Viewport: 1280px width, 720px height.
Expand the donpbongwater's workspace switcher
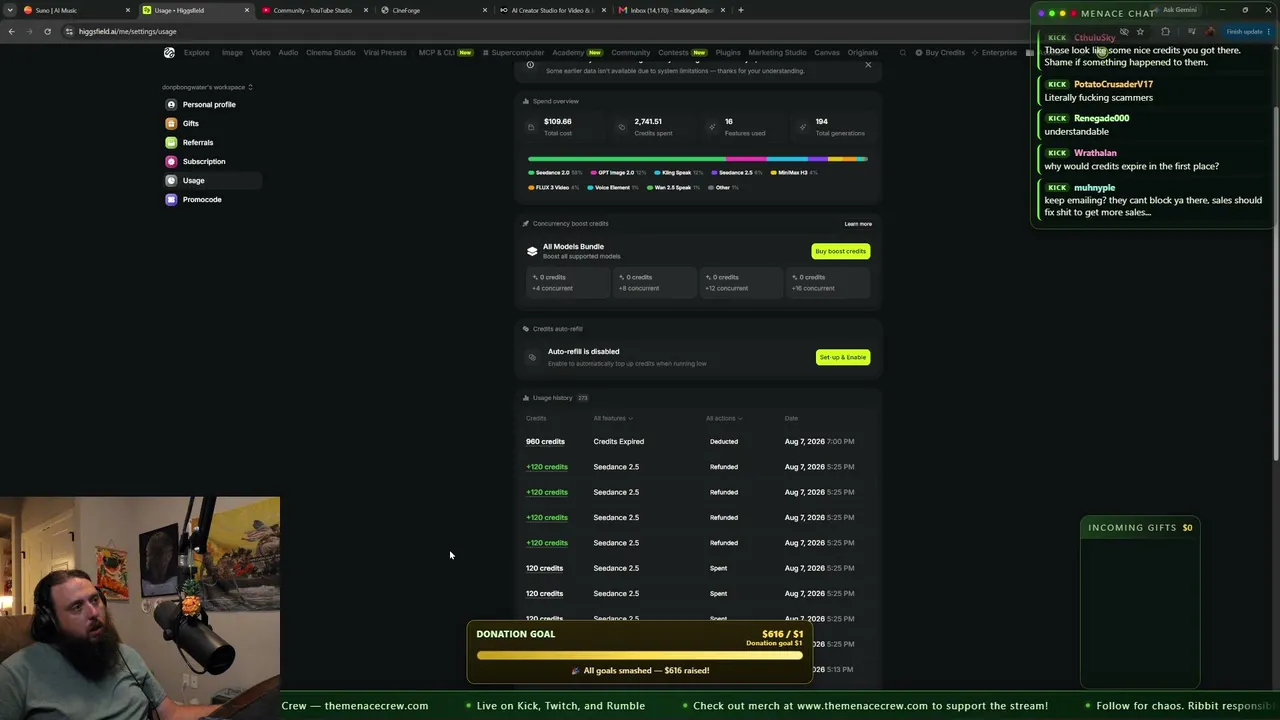click(x=207, y=87)
